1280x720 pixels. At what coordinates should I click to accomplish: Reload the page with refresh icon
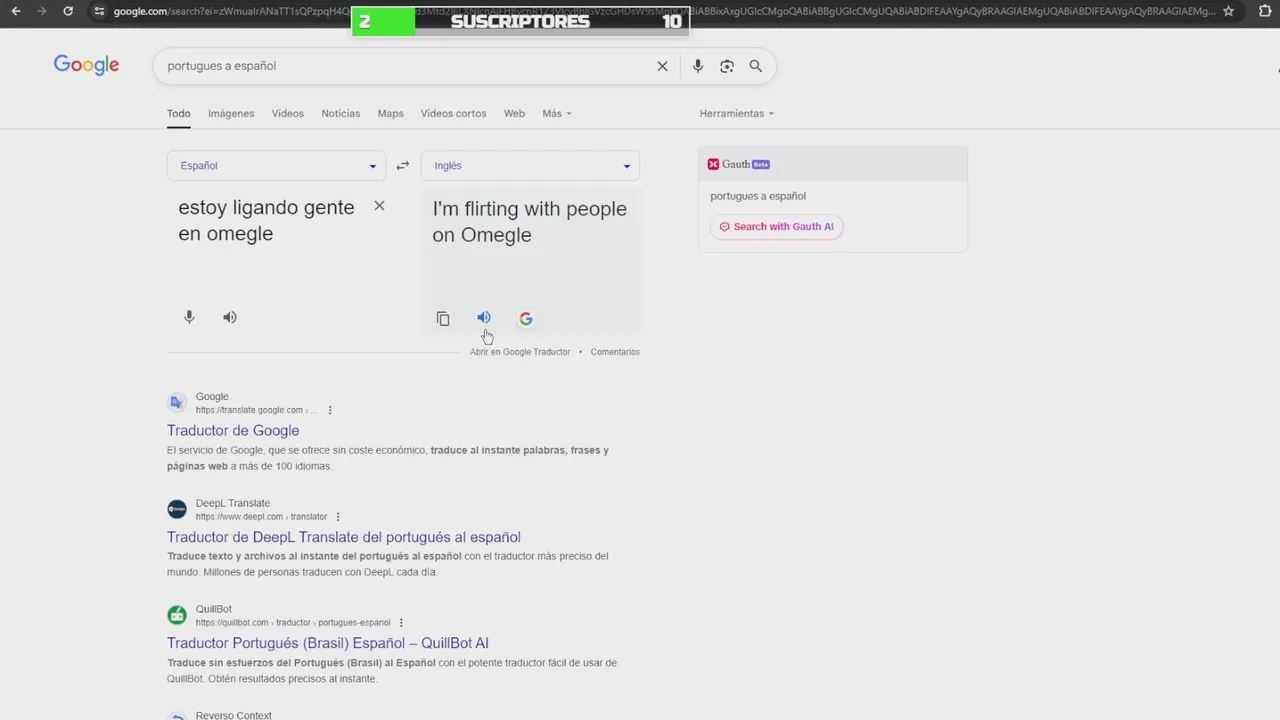[x=68, y=11]
